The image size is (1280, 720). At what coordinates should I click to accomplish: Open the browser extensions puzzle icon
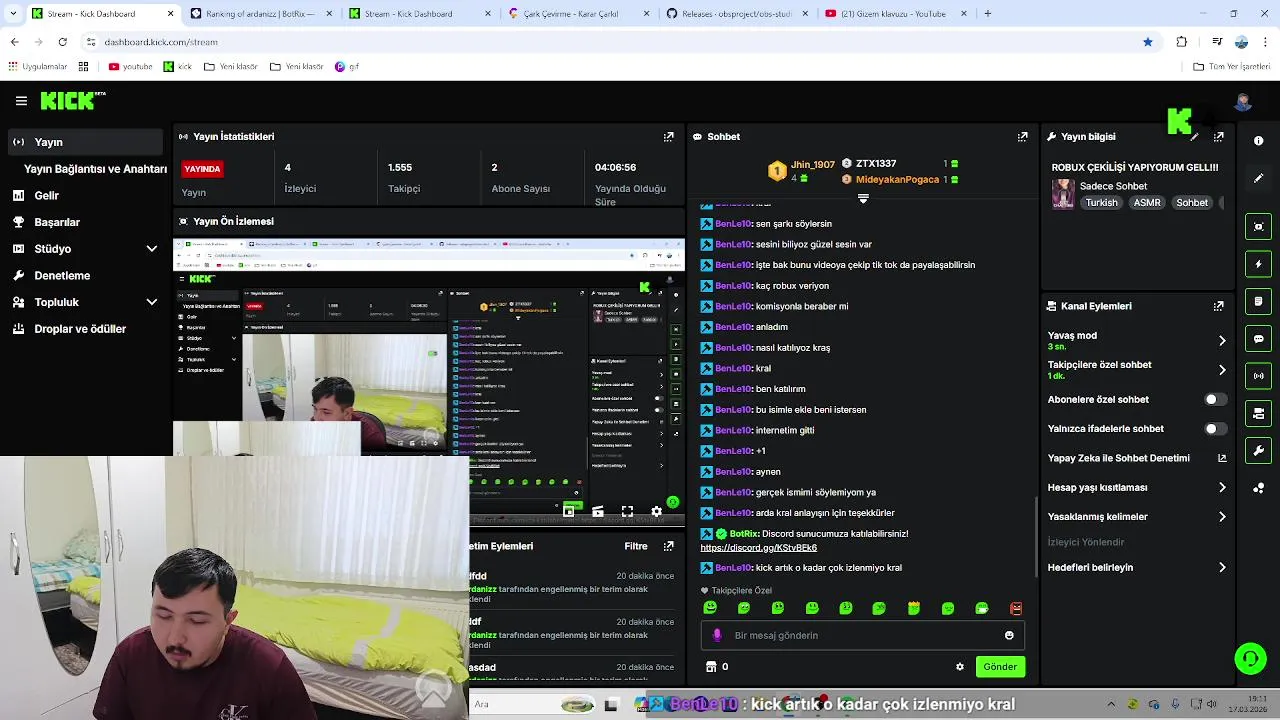pyautogui.click(x=1181, y=42)
